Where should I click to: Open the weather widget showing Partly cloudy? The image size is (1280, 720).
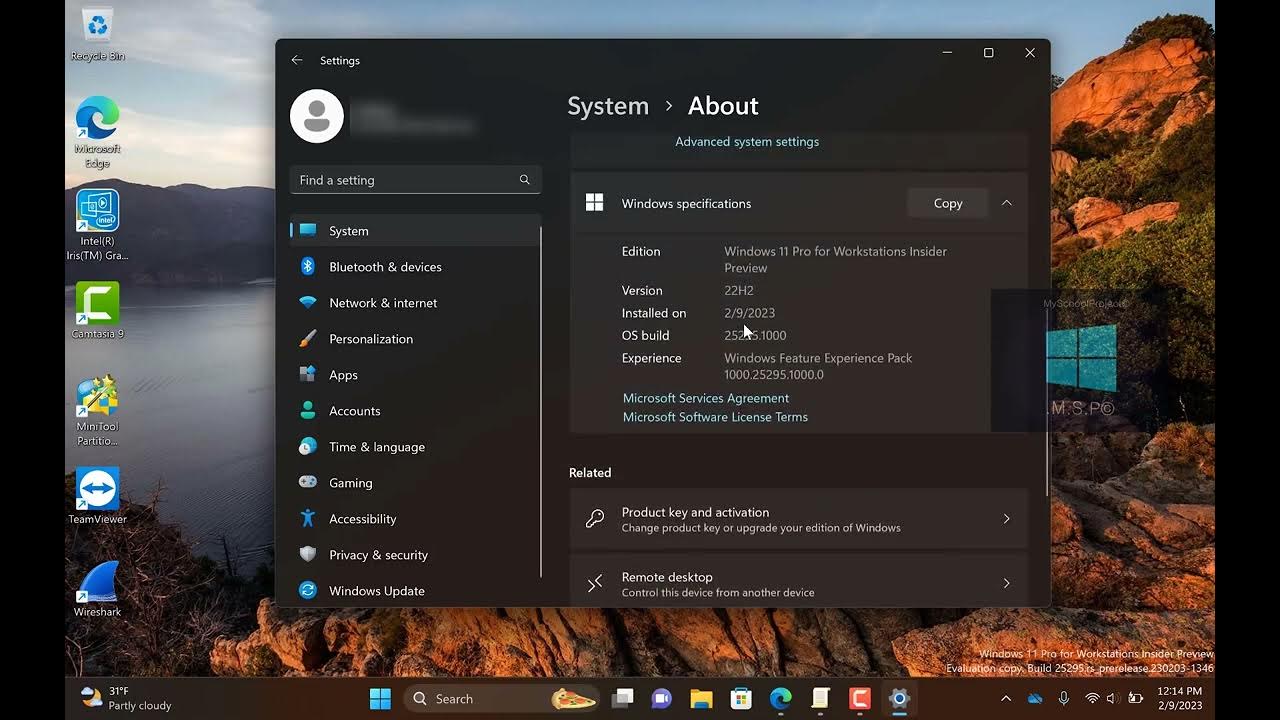click(126, 698)
